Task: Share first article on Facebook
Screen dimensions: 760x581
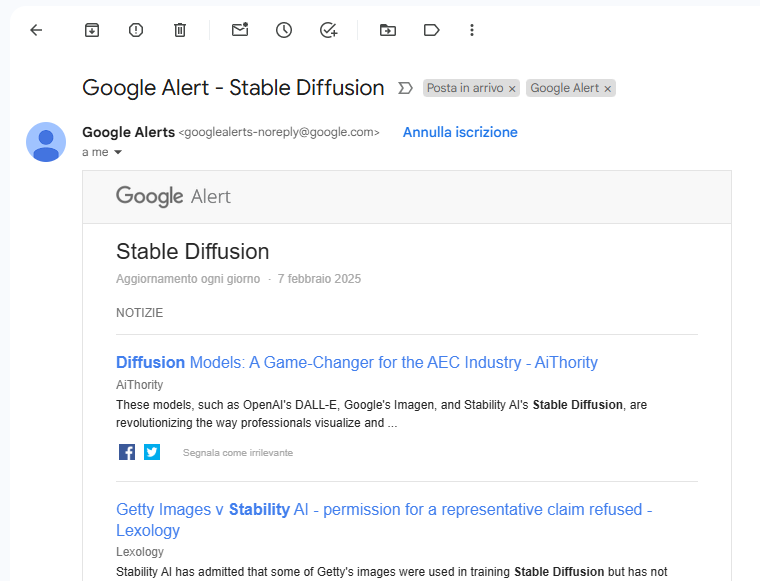Action: click(127, 452)
